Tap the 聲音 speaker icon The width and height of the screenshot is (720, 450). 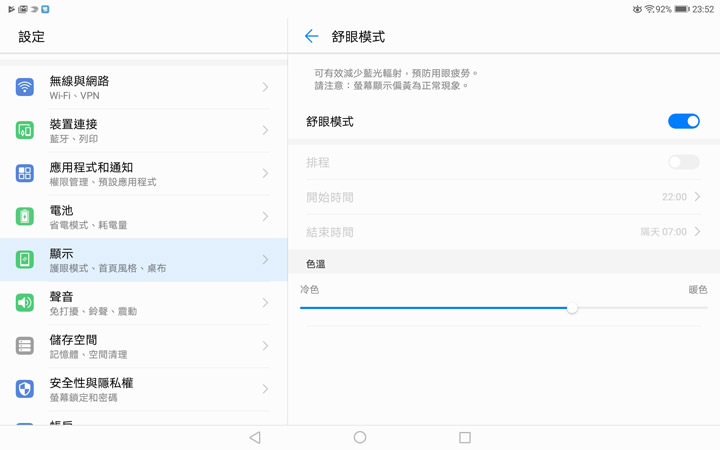pos(25,303)
